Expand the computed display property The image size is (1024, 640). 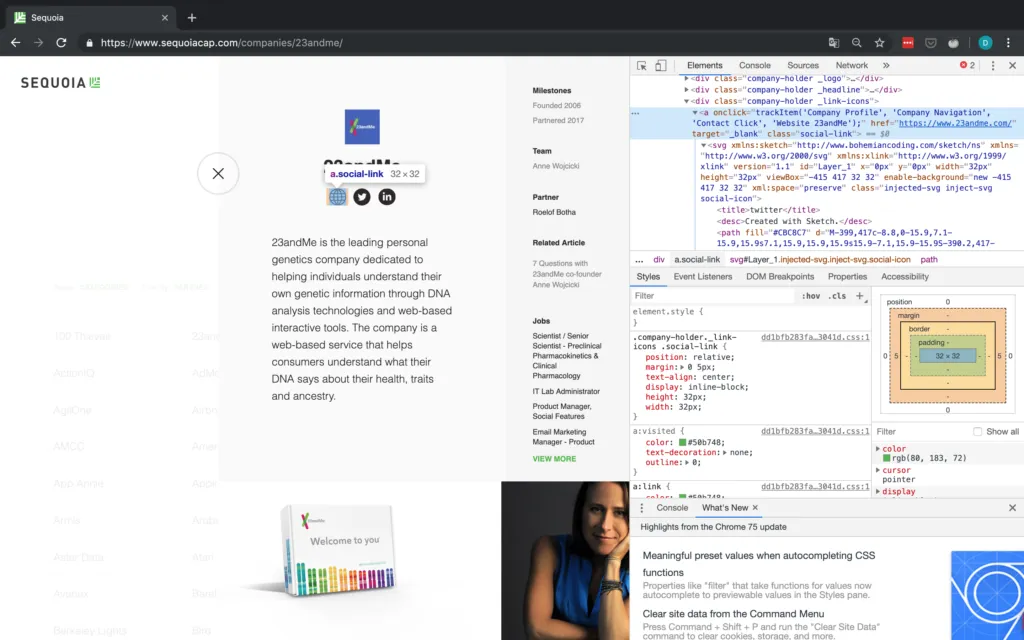tap(878, 492)
